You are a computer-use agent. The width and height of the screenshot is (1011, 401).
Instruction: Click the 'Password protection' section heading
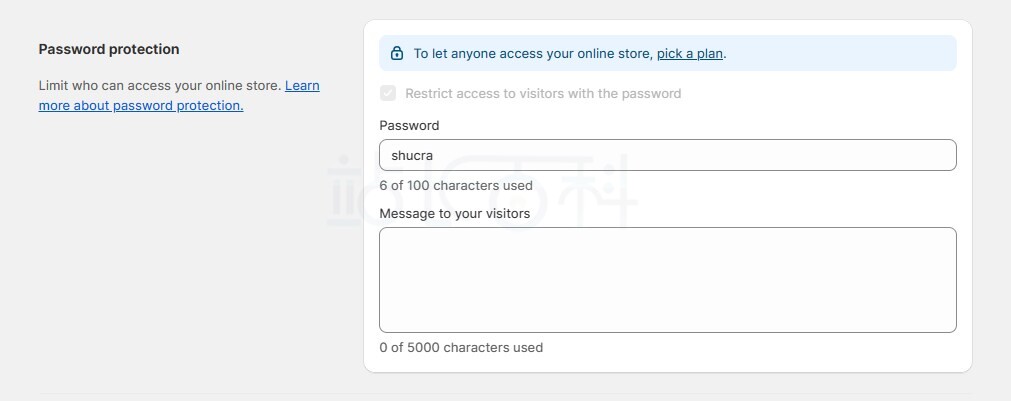click(109, 49)
